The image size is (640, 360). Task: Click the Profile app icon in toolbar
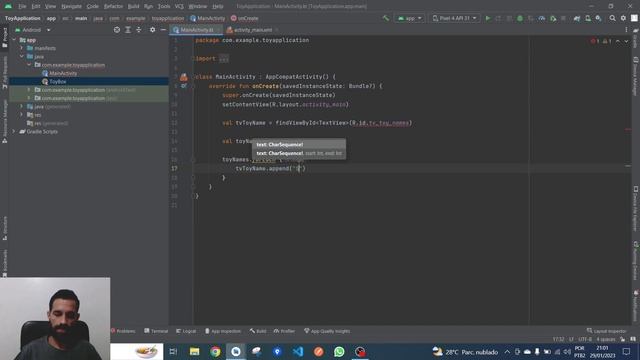pyautogui.click(x=542, y=18)
